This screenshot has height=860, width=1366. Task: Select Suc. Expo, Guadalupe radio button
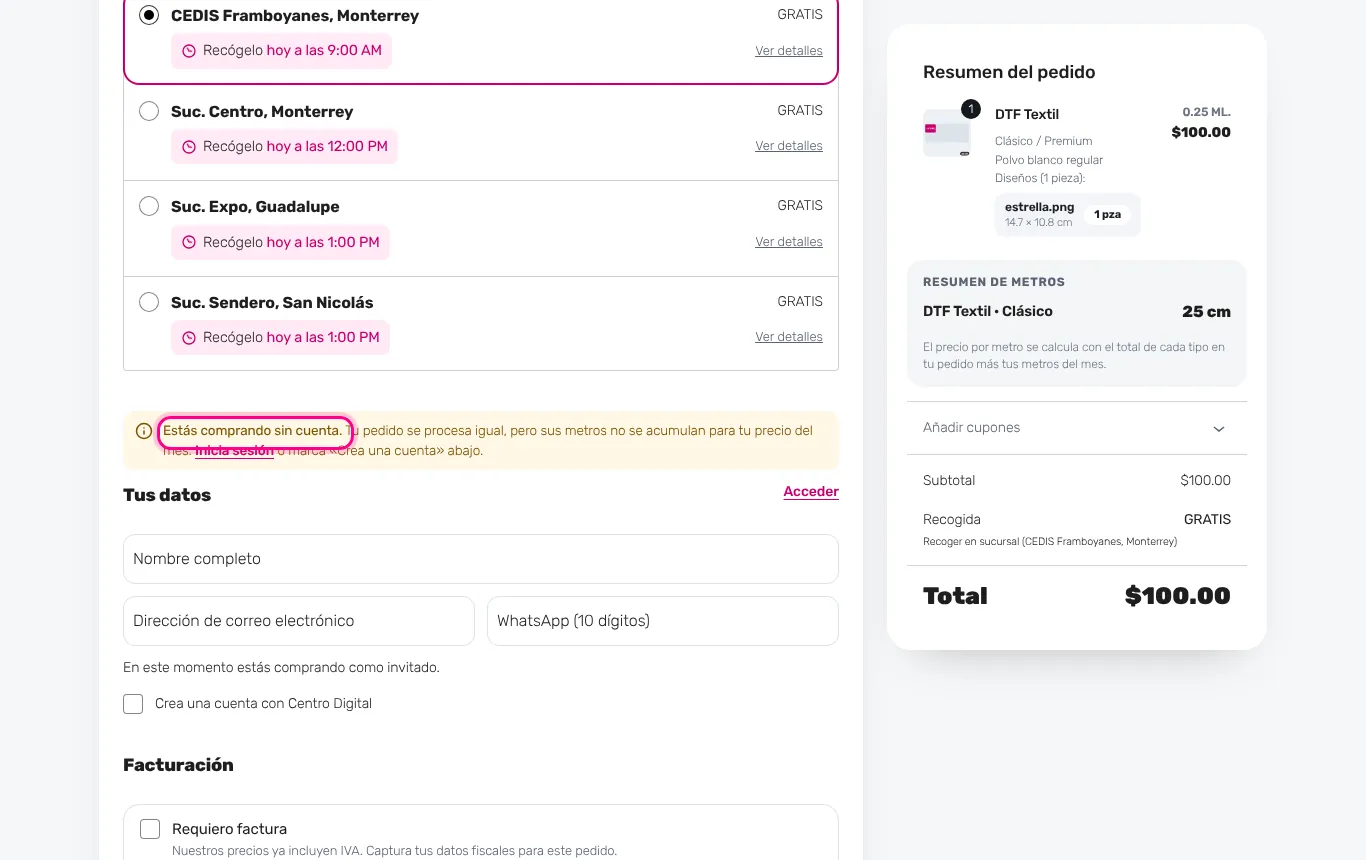click(149, 206)
